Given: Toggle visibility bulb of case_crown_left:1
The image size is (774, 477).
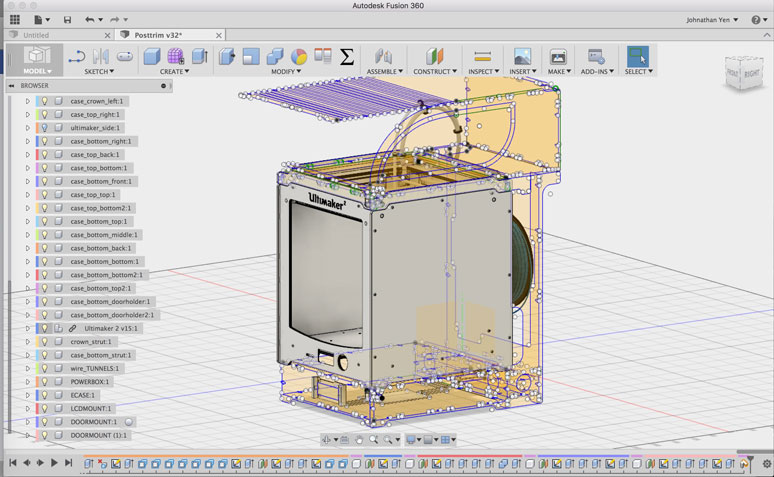Looking at the screenshot, I should tap(44, 101).
